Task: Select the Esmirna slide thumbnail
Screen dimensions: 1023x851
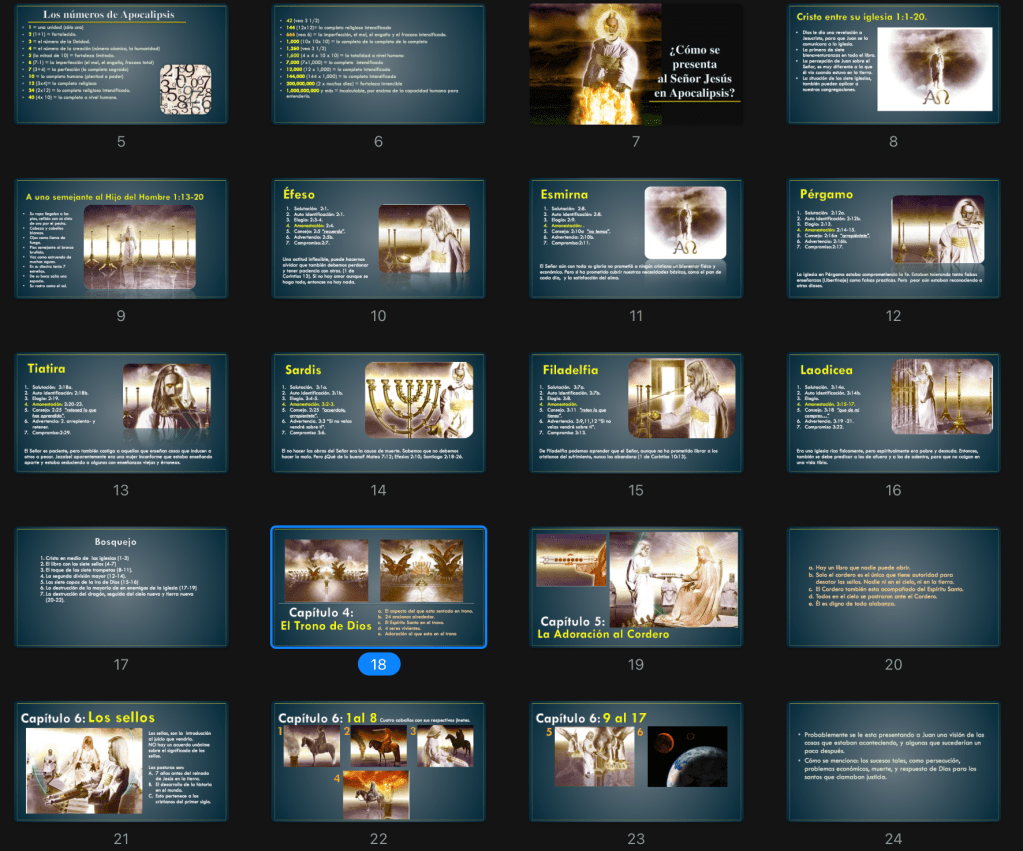Action: tap(635, 238)
